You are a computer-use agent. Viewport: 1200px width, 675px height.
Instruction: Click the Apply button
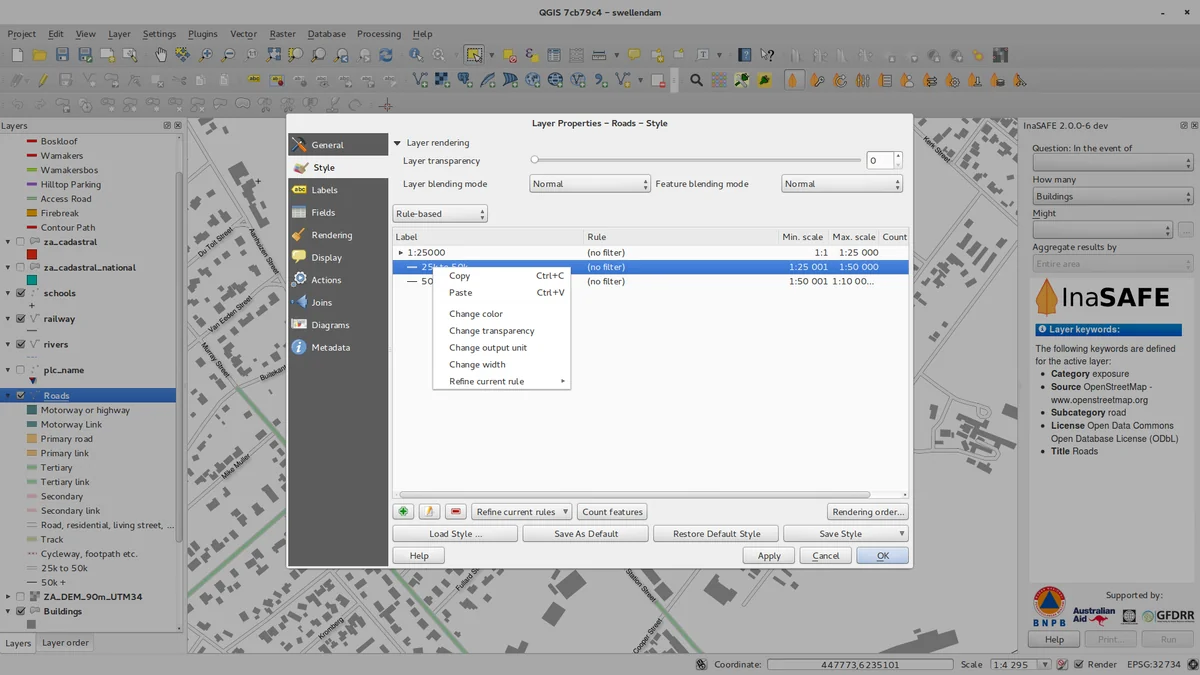[768, 556]
